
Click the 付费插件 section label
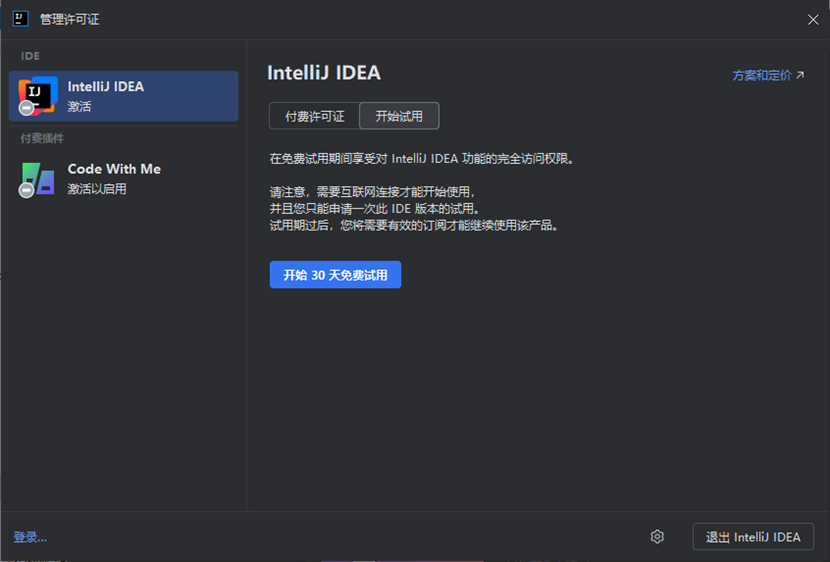pos(42,139)
